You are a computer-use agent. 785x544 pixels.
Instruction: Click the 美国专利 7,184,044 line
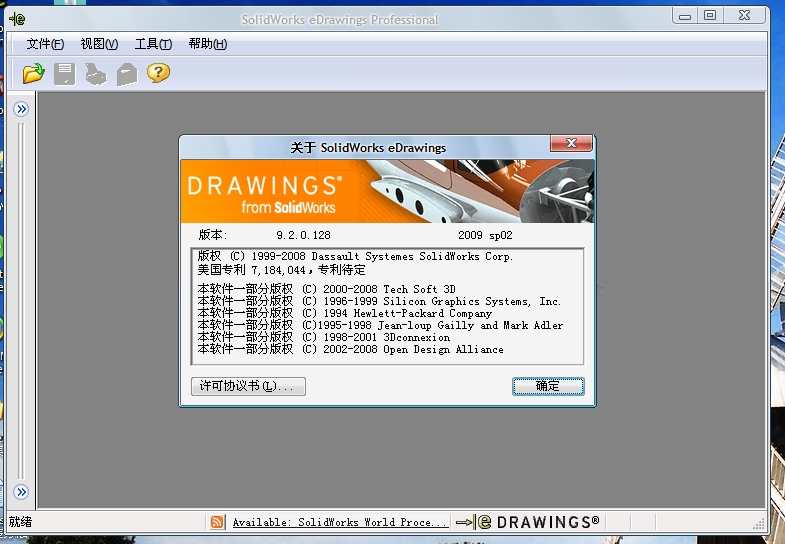point(281,270)
